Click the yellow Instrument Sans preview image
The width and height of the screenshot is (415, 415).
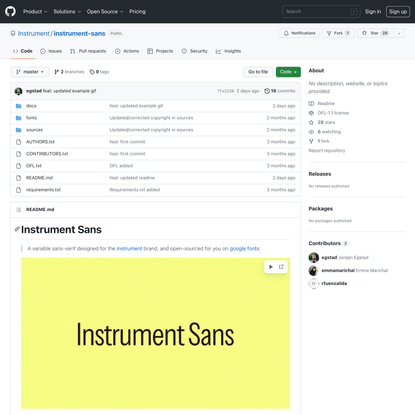pyautogui.click(x=155, y=333)
